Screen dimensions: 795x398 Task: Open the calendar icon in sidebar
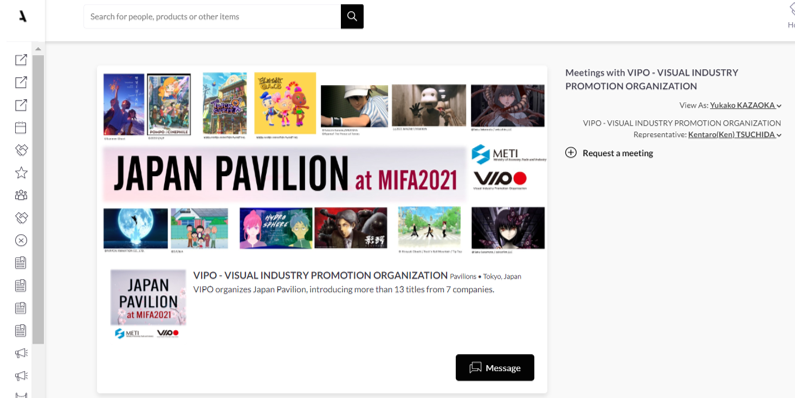click(21, 127)
